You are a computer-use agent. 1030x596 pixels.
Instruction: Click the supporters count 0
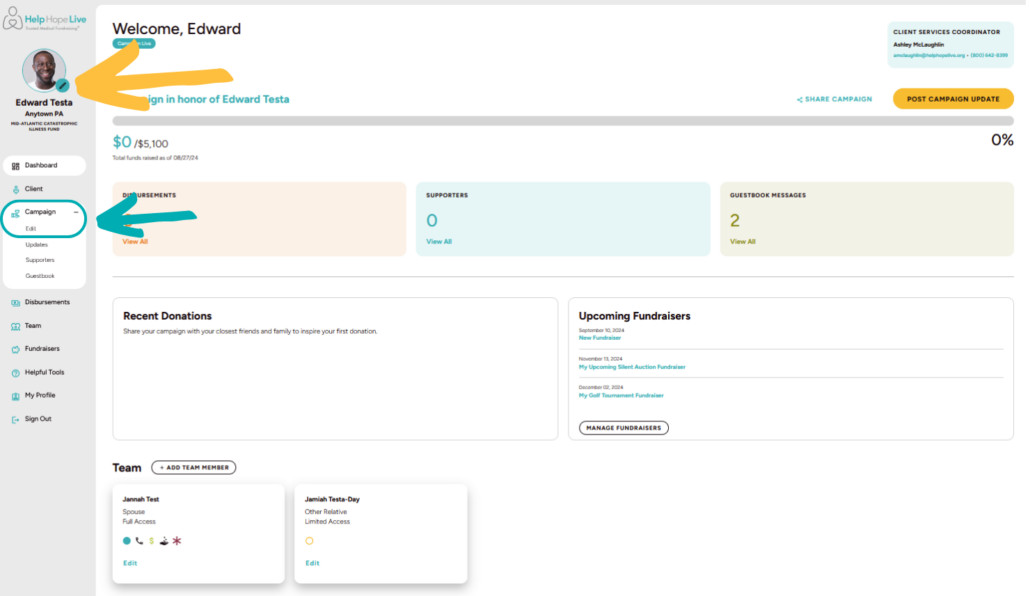pos(432,220)
